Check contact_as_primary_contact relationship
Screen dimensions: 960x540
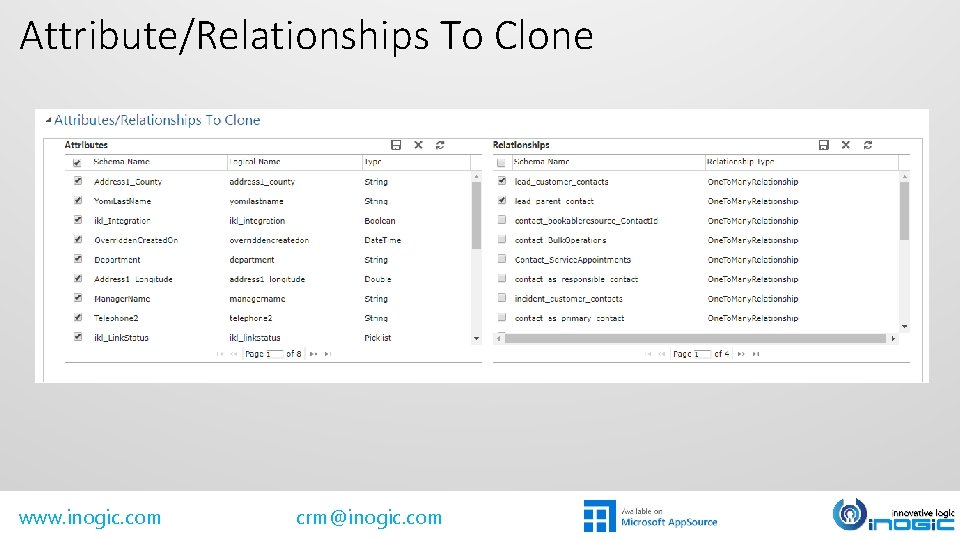pyautogui.click(x=502, y=317)
